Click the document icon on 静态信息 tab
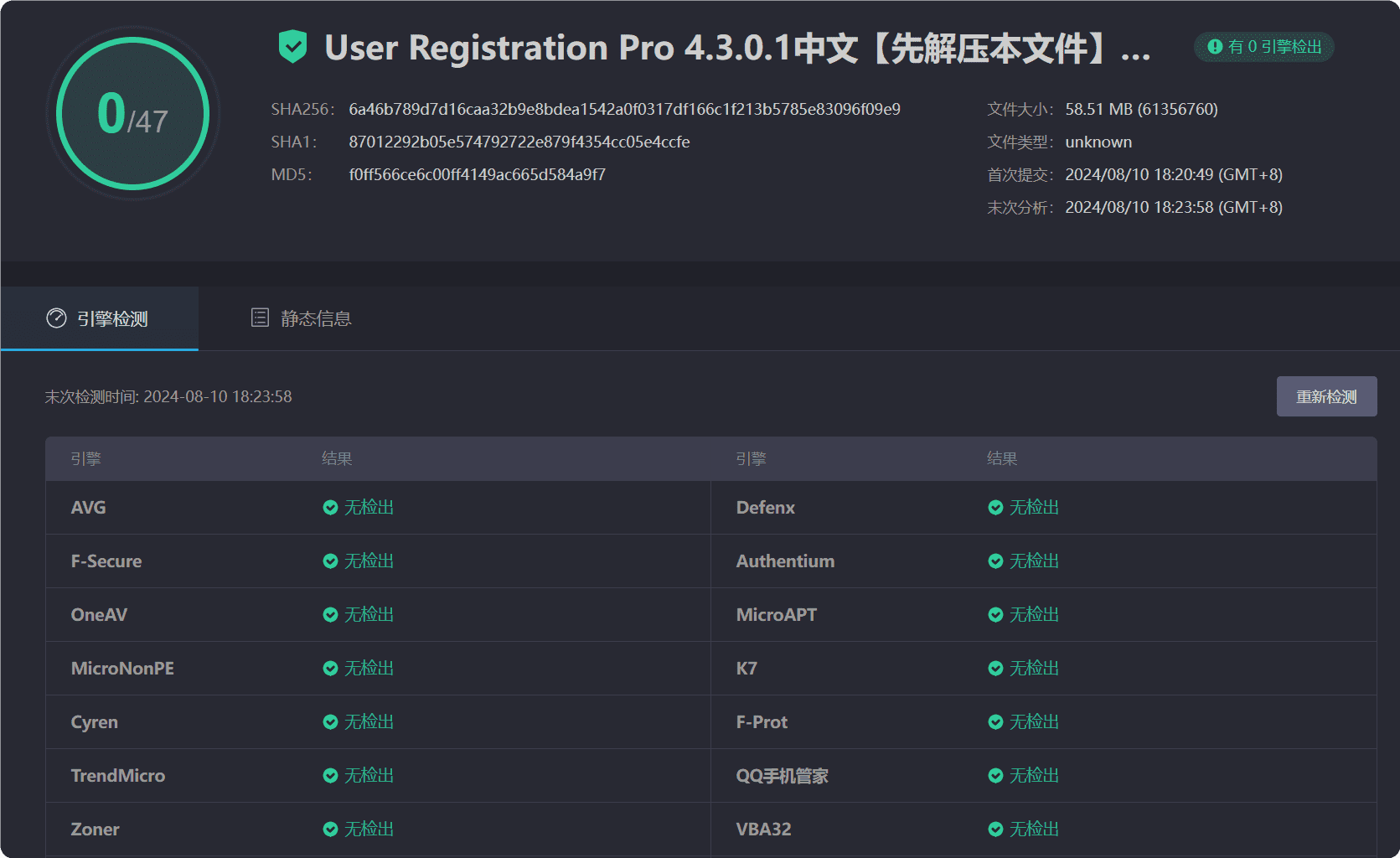Screen dimensions: 1400x858 pos(260,318)
